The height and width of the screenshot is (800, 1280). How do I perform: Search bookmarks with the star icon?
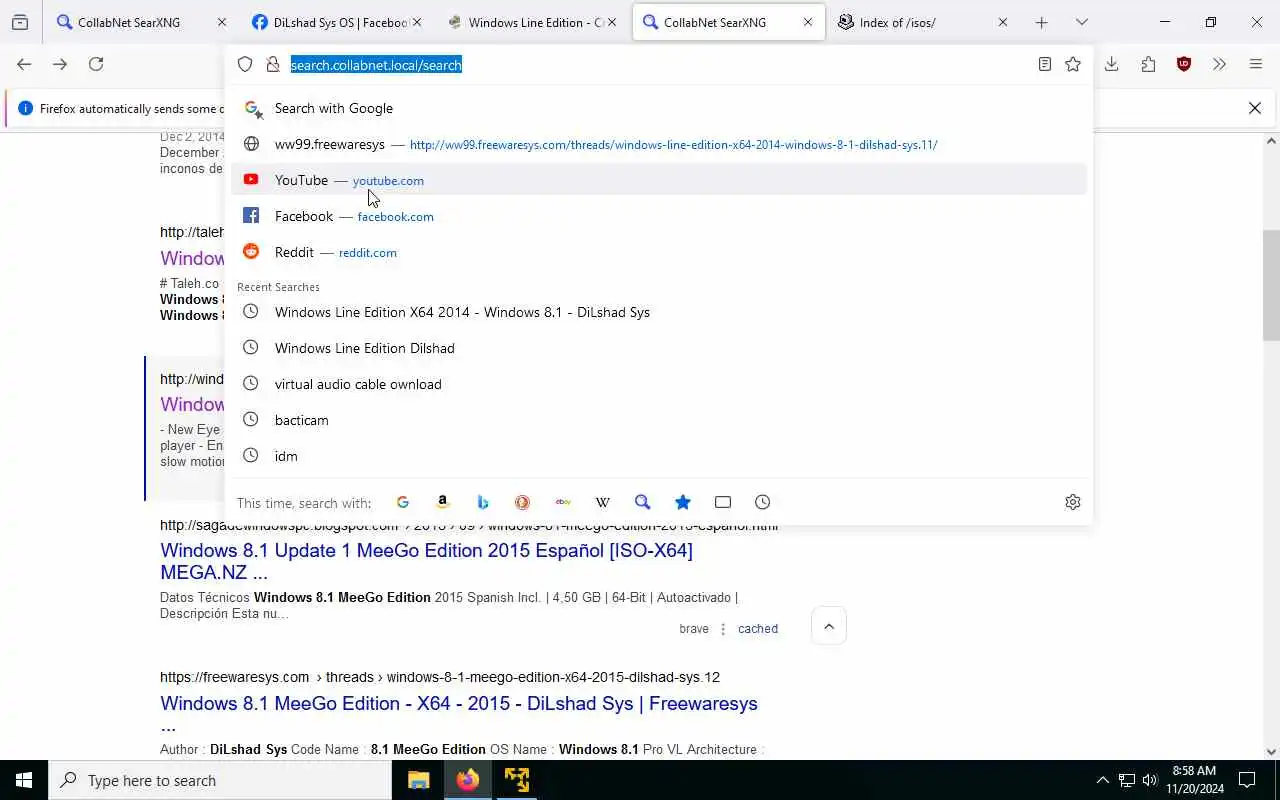click(683, 502)
